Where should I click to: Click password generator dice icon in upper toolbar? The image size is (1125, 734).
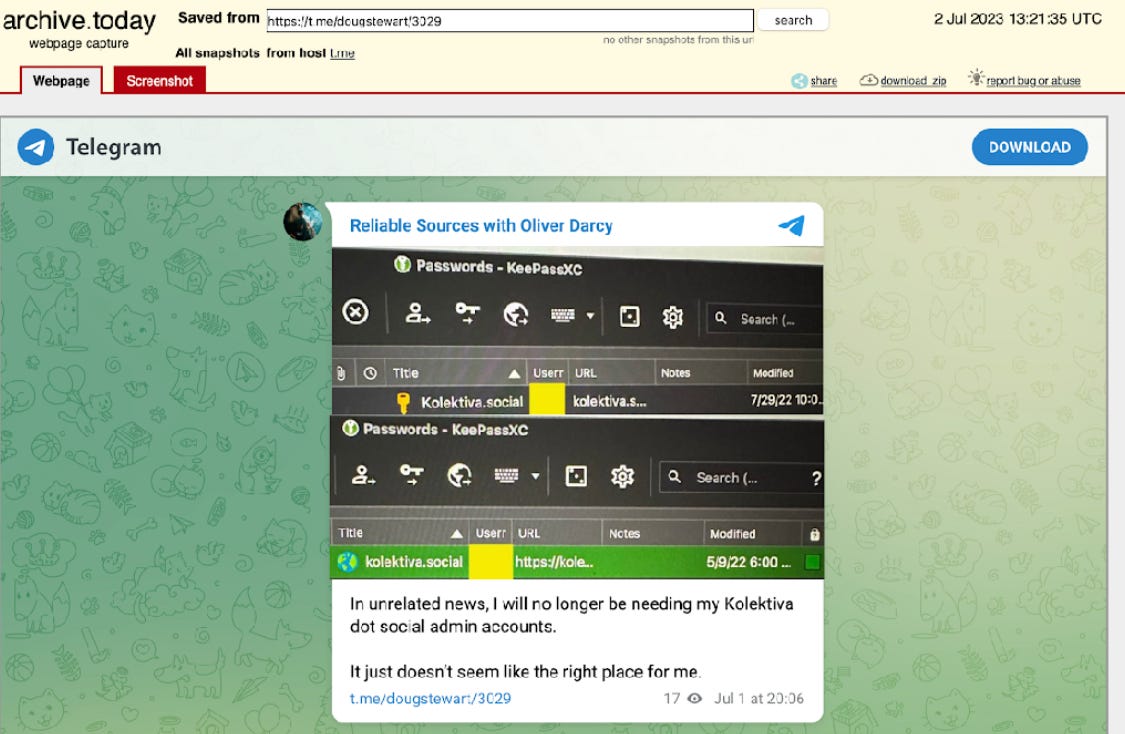629,316
